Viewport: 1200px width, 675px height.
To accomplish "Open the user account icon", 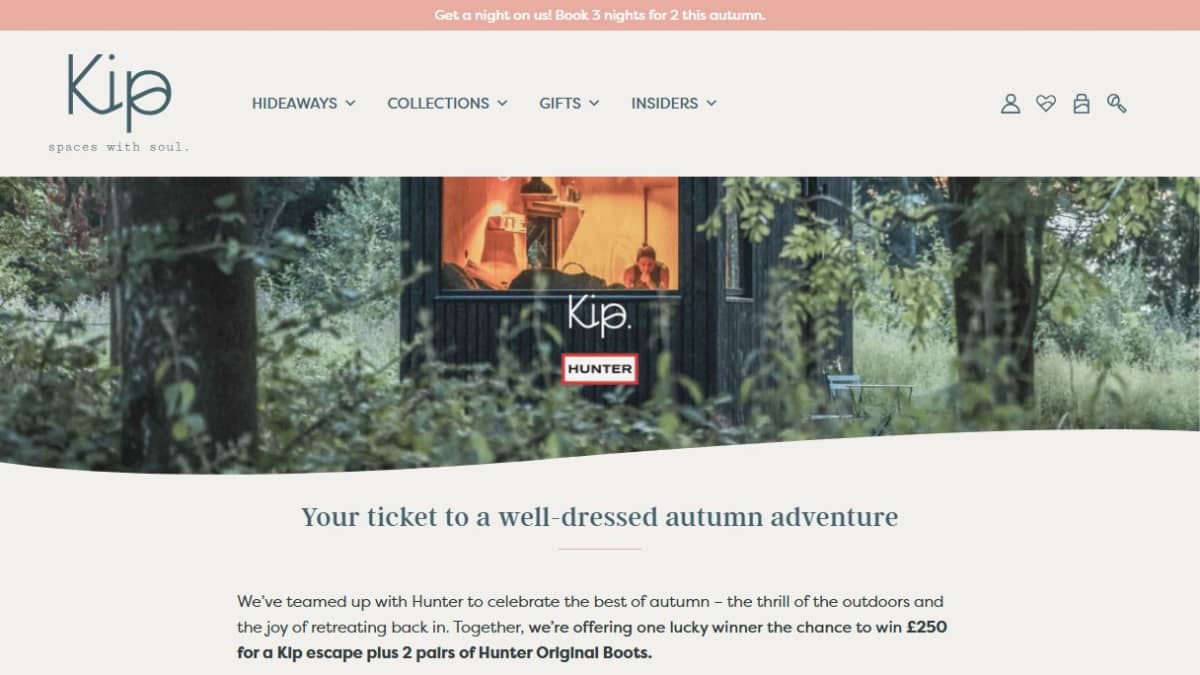I will pos(1010,103).
